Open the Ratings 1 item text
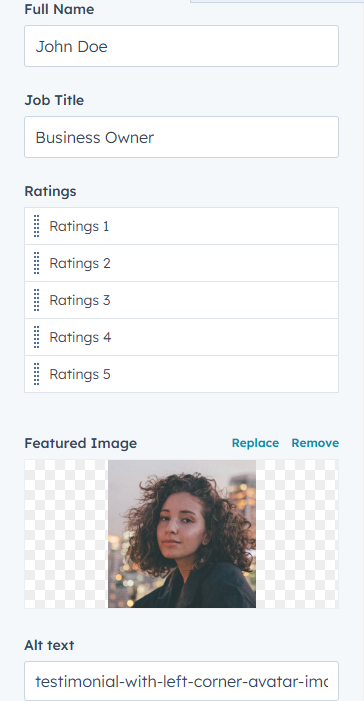Screen dimensions: 364x701 [79, 226]
